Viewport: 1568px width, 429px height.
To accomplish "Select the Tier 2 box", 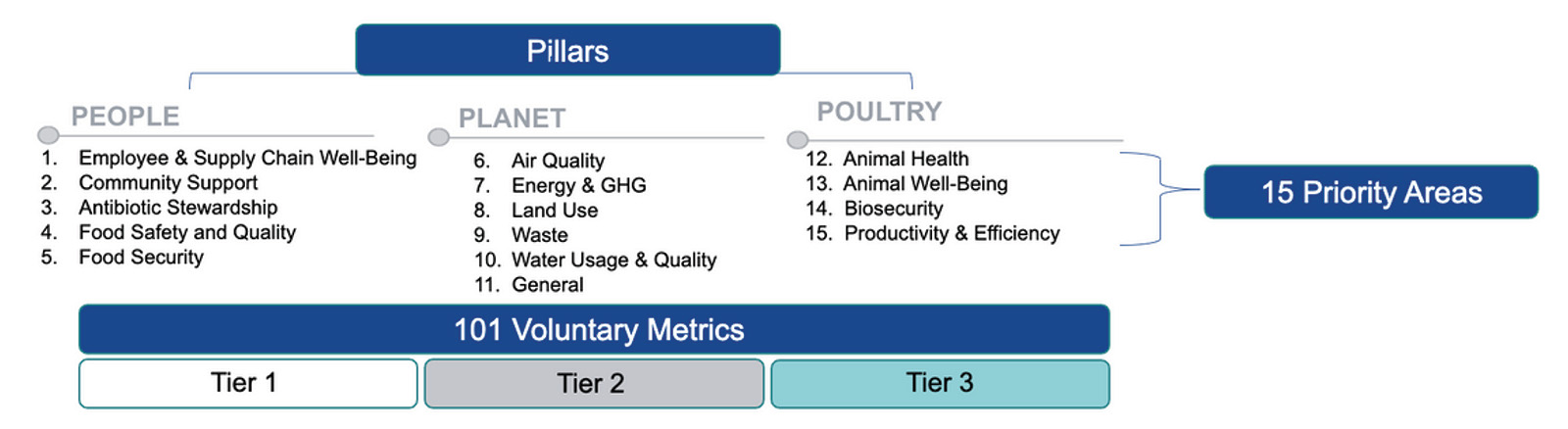I will point(594,383).
